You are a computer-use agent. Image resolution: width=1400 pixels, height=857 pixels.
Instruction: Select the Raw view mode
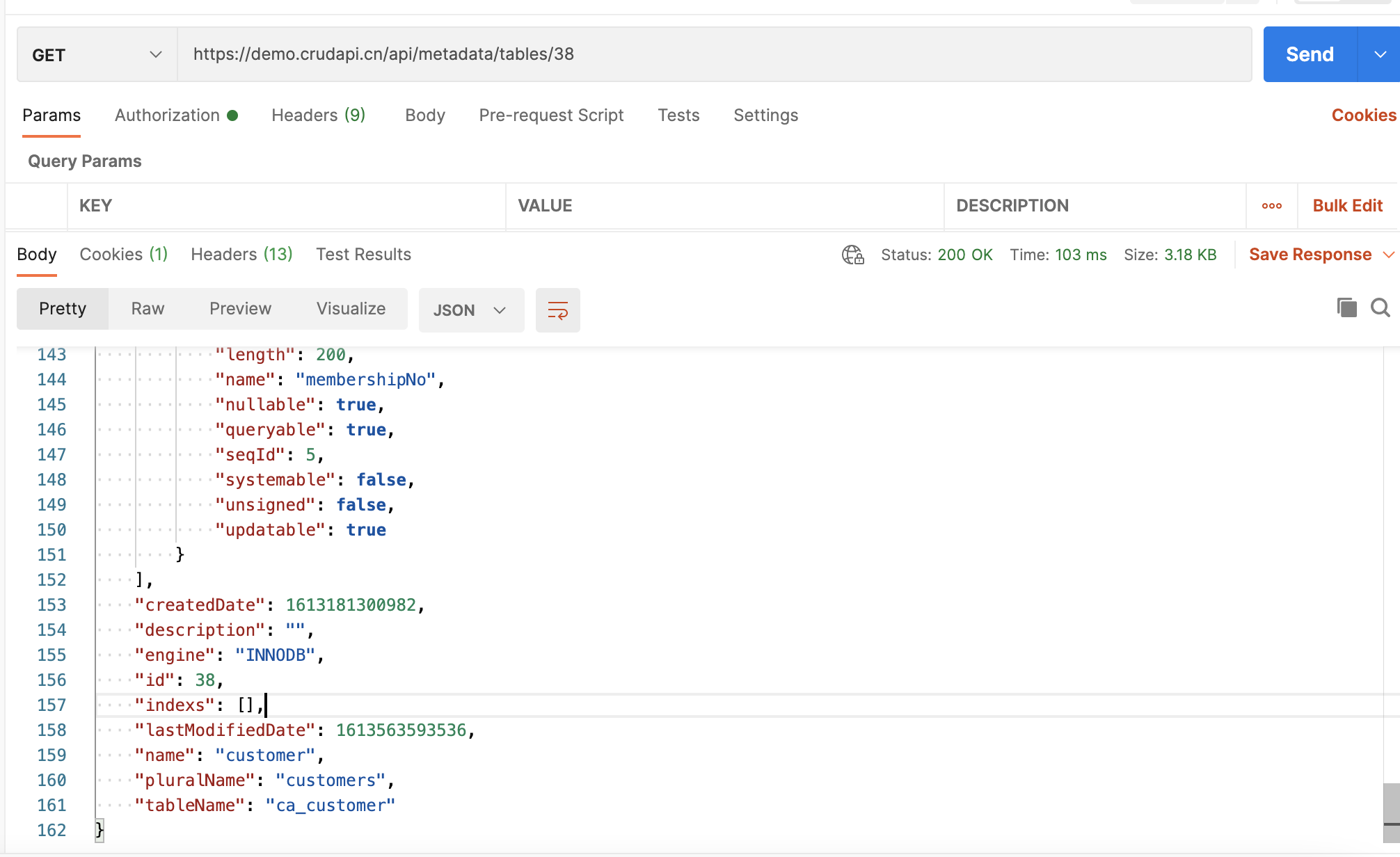pyautogui.click(x=148, y=309)
